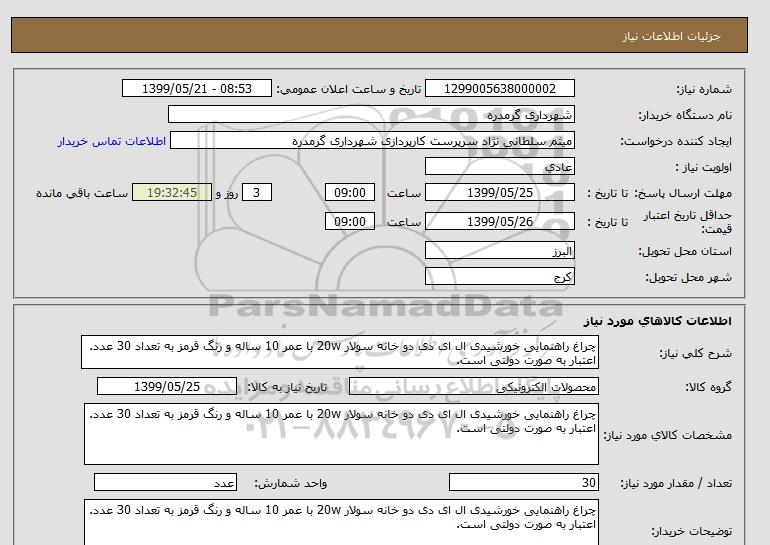Click the تعداد / مقدار مورد نیاز label
Viewport: 770px width, 545px height.
(676, 483)
